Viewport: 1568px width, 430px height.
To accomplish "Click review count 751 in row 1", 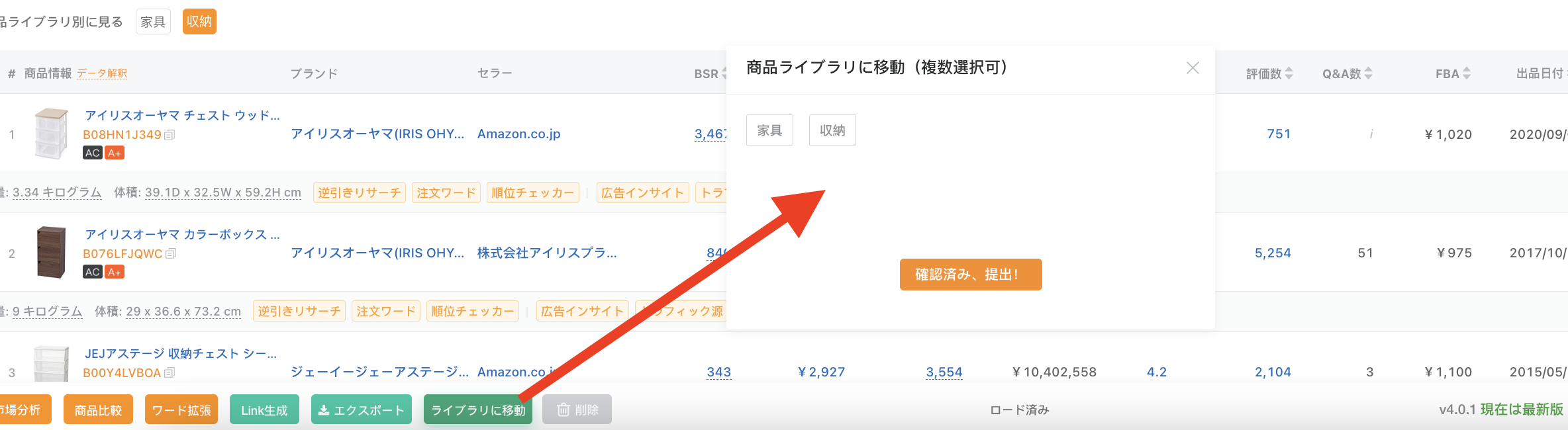I will (1279, 134).
